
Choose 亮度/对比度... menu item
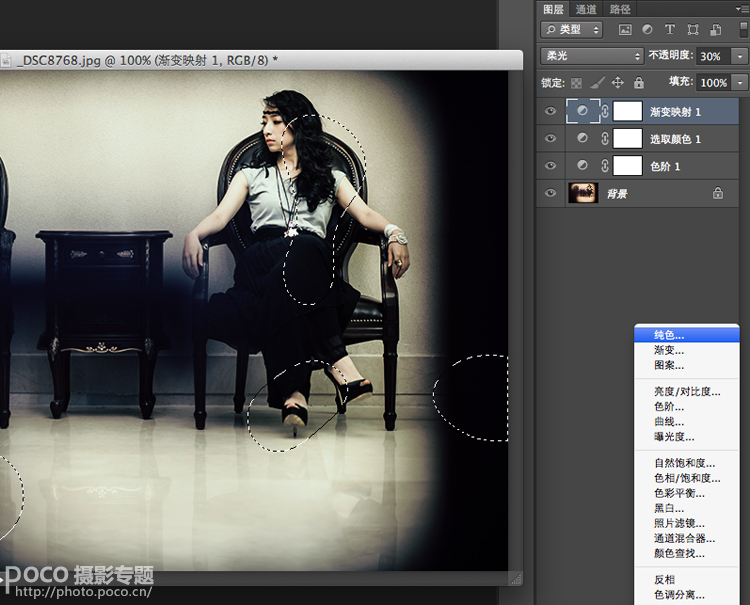click(x=687, y=392)
